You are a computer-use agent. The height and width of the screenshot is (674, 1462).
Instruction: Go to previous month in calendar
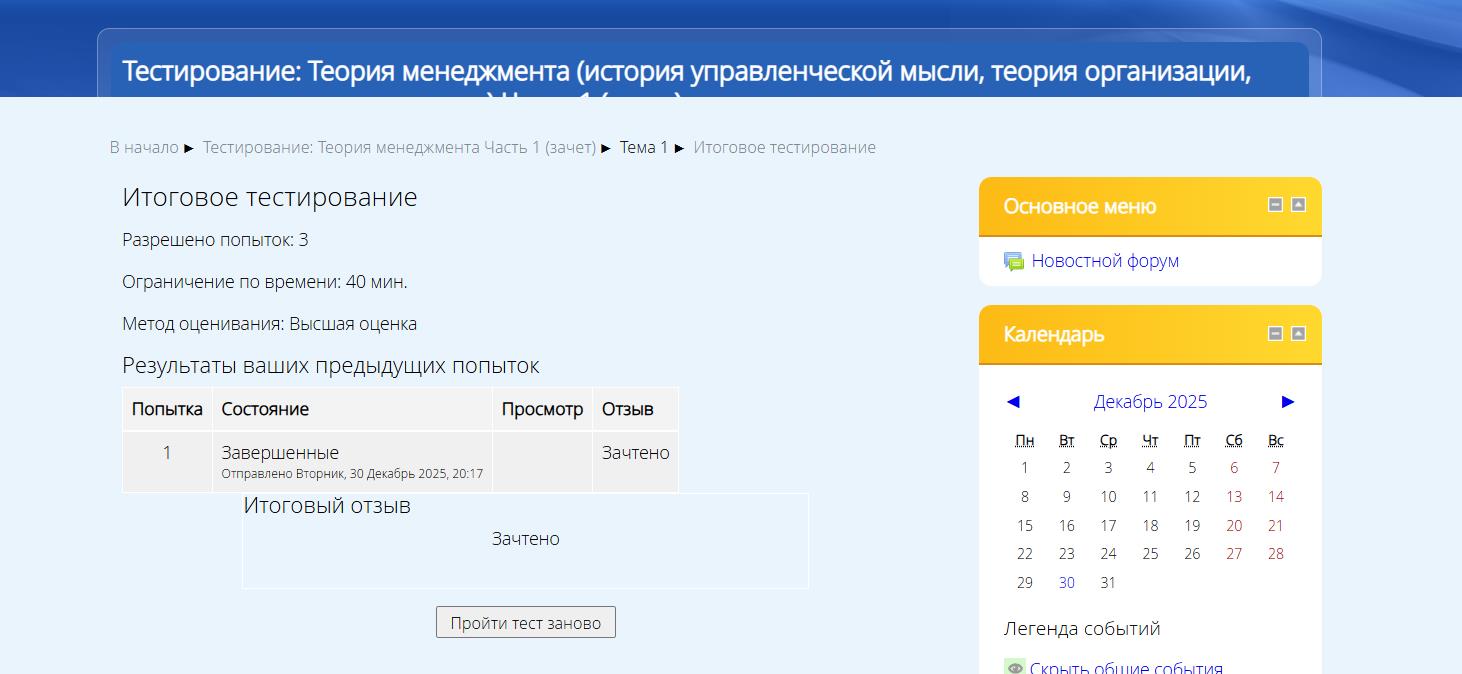[1013, 402]
